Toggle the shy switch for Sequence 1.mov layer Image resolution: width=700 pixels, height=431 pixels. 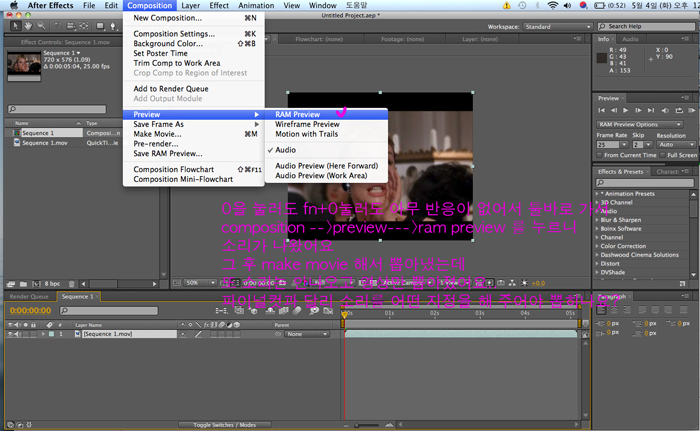183,334
